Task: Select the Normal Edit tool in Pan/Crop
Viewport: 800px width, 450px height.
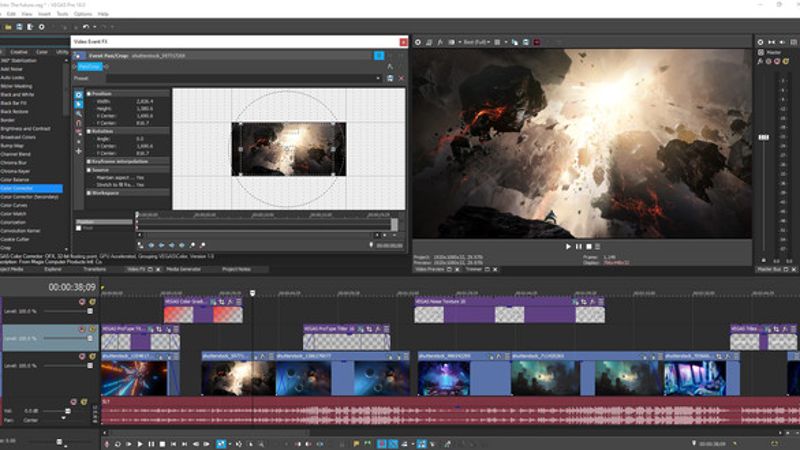Action: click(x=79, y=105)
